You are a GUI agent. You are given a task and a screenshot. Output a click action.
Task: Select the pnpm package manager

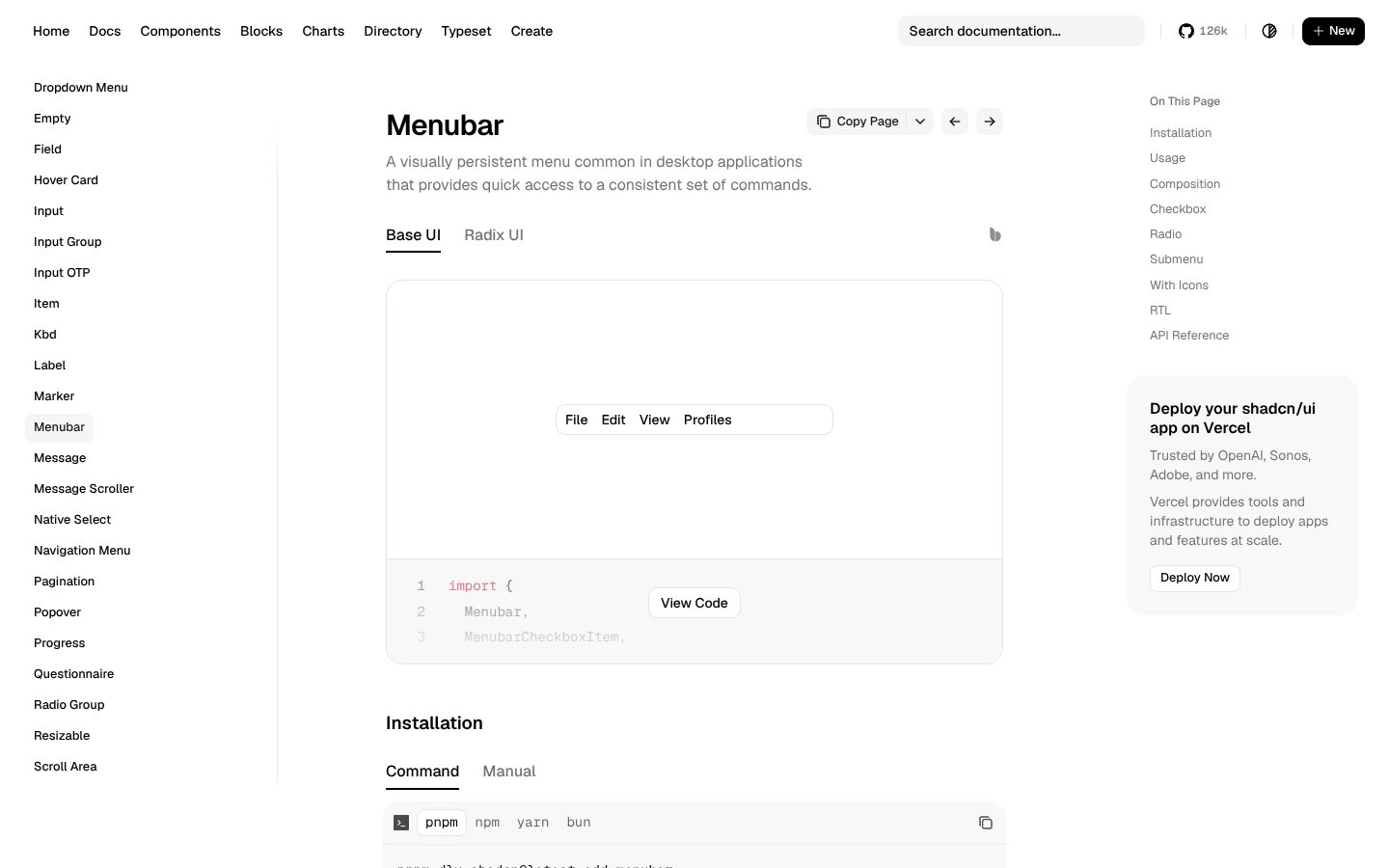(442, 823)
